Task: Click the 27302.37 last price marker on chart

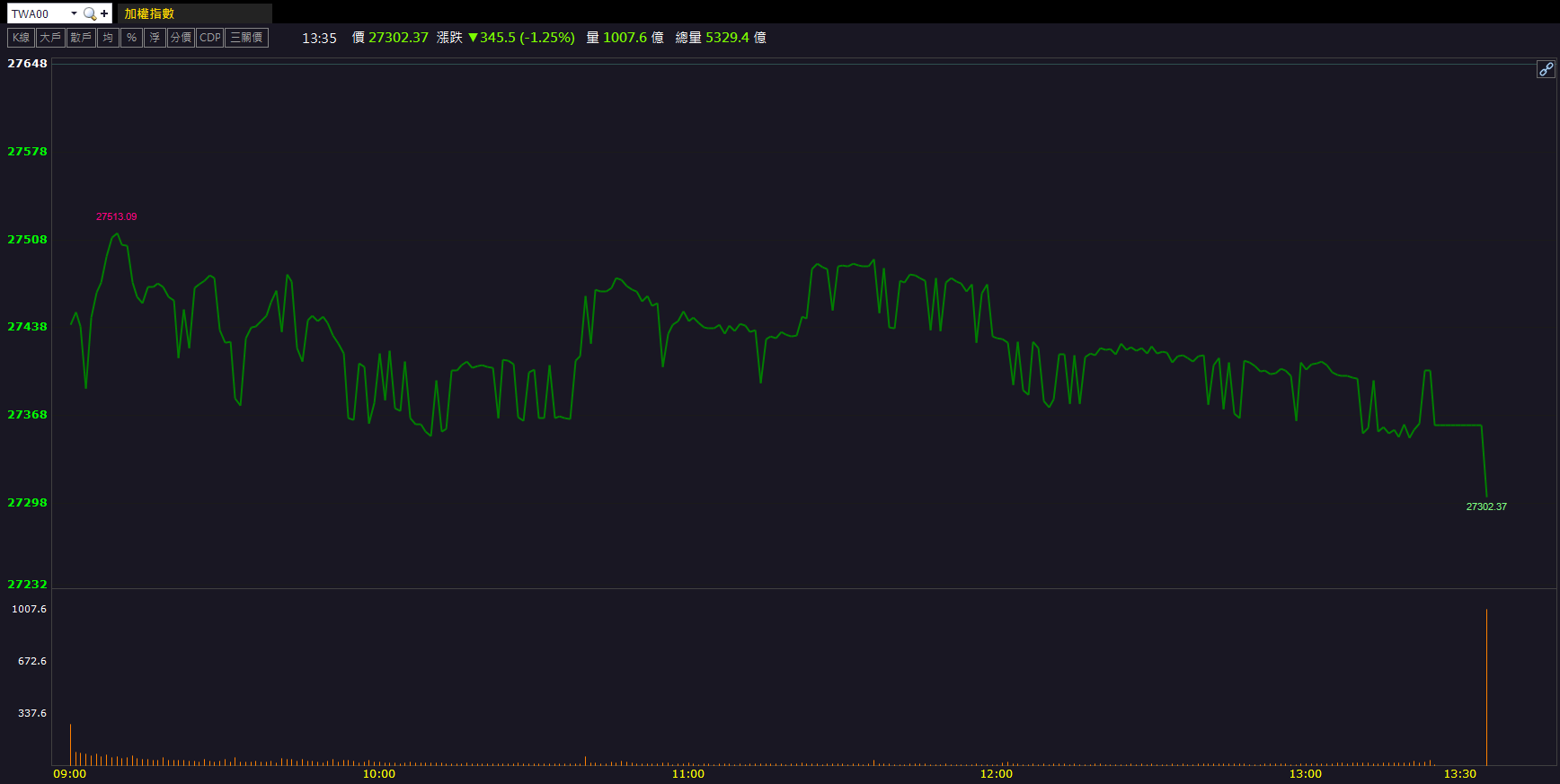Action: click(1486, 507)
